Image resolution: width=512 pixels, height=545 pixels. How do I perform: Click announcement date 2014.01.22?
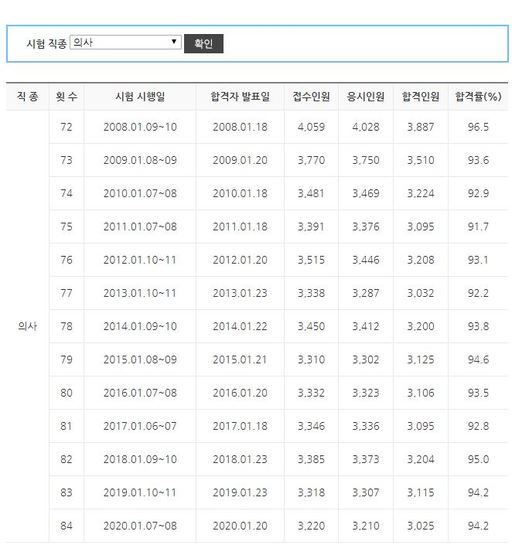pos(240,326)
